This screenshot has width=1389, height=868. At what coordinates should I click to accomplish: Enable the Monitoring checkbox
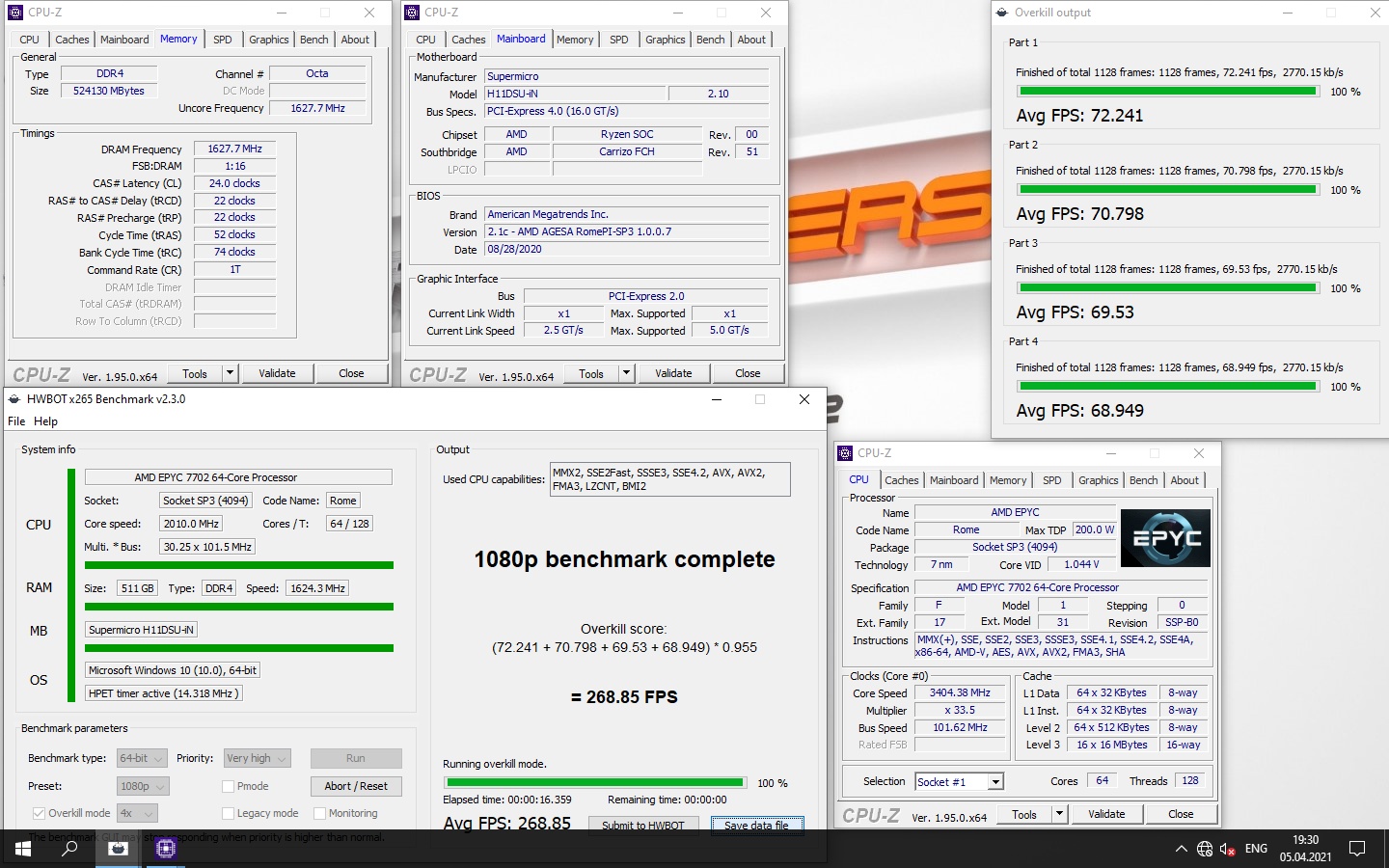click(320, 814)
